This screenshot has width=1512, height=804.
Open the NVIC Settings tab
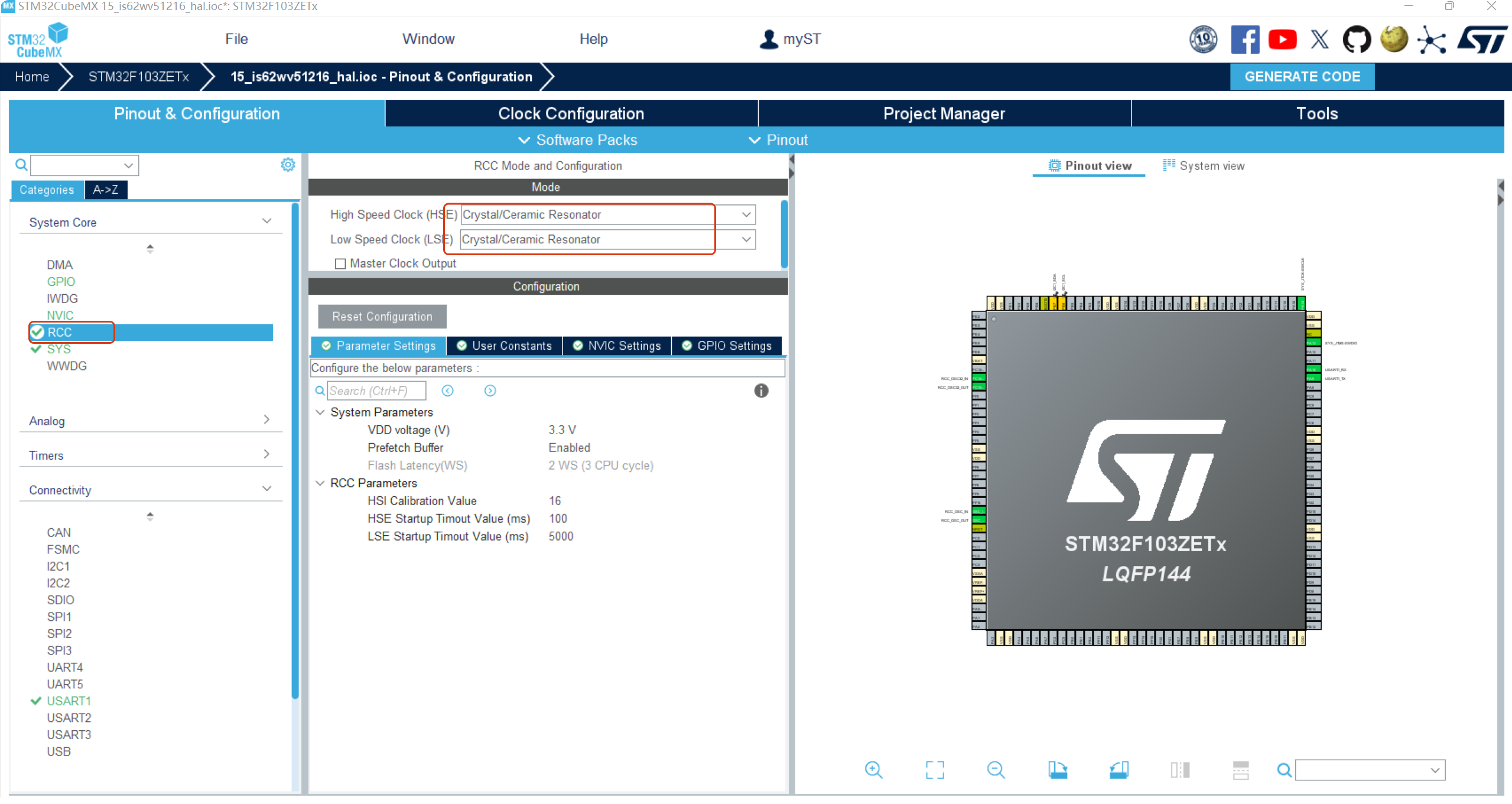(x=617, y=346)
